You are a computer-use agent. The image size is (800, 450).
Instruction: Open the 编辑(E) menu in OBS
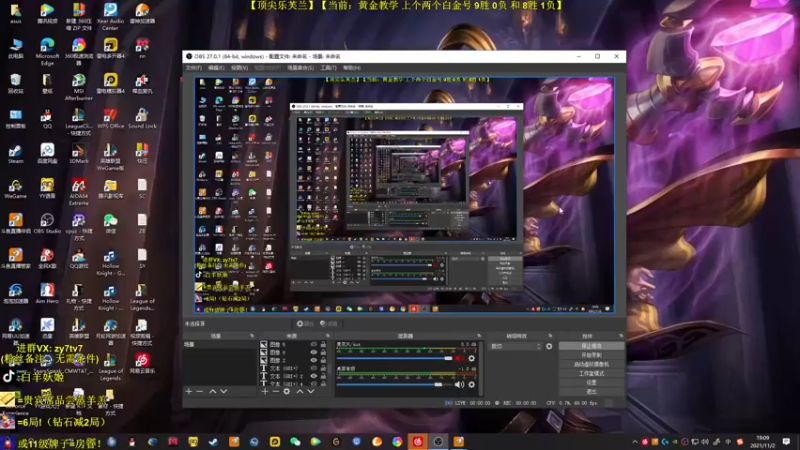216,68
